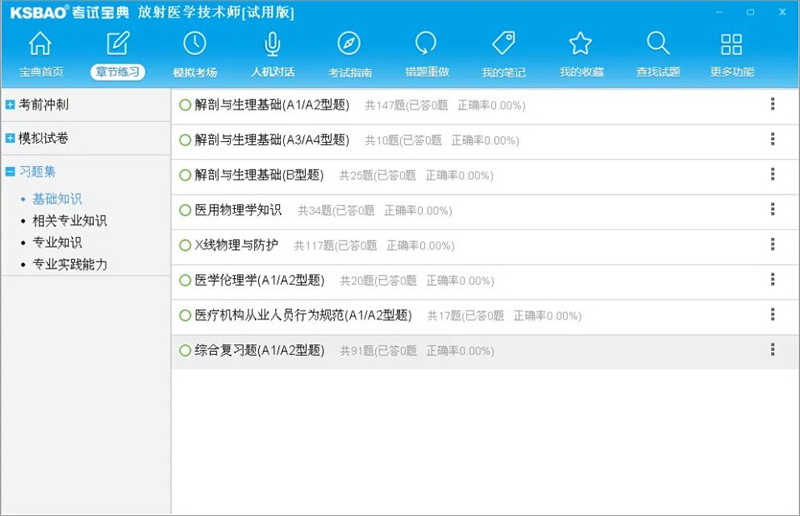This screenshot has width=800, height=516.
Task: Click the 错题重做 refresh icon
Action: tap(426, 45)
